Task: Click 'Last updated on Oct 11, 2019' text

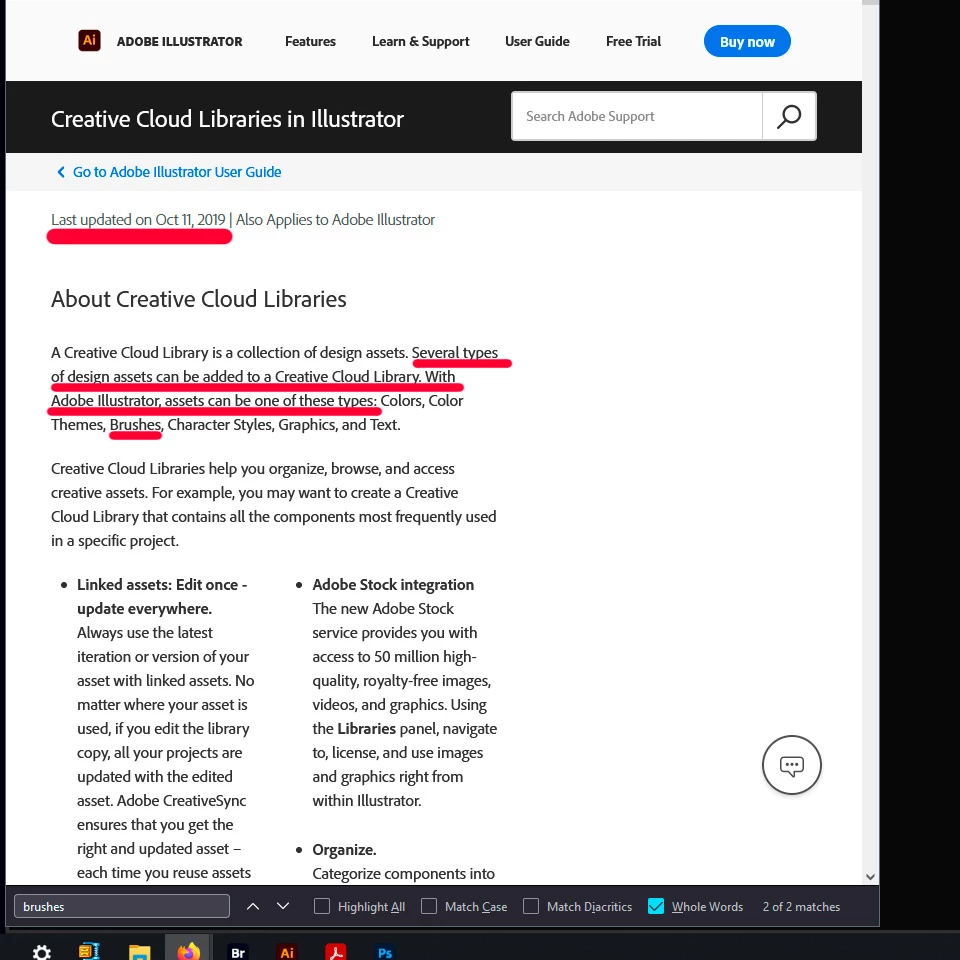Action: [x=138, y=219]
